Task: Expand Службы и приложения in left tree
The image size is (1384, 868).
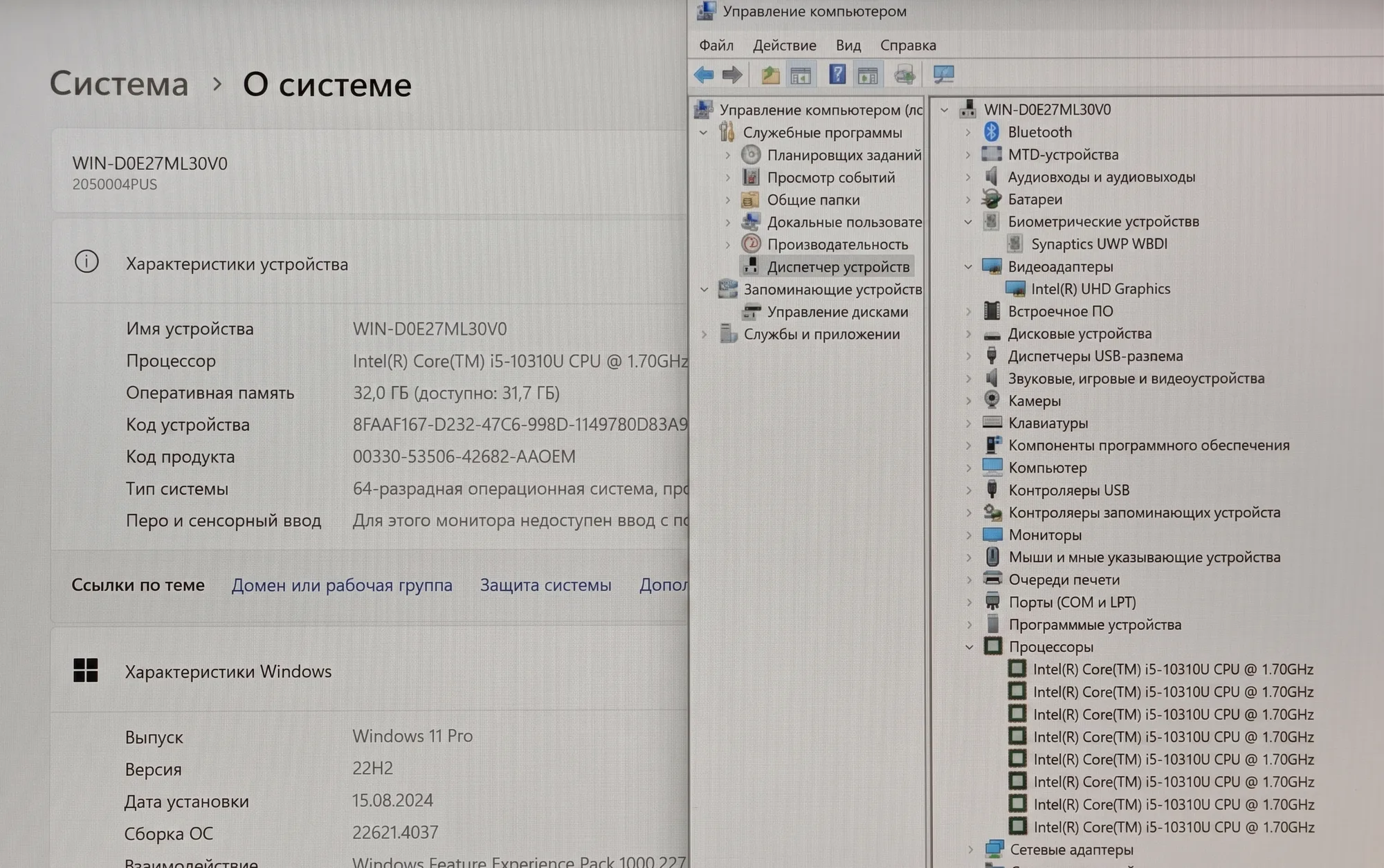Action: click(704, 334)
